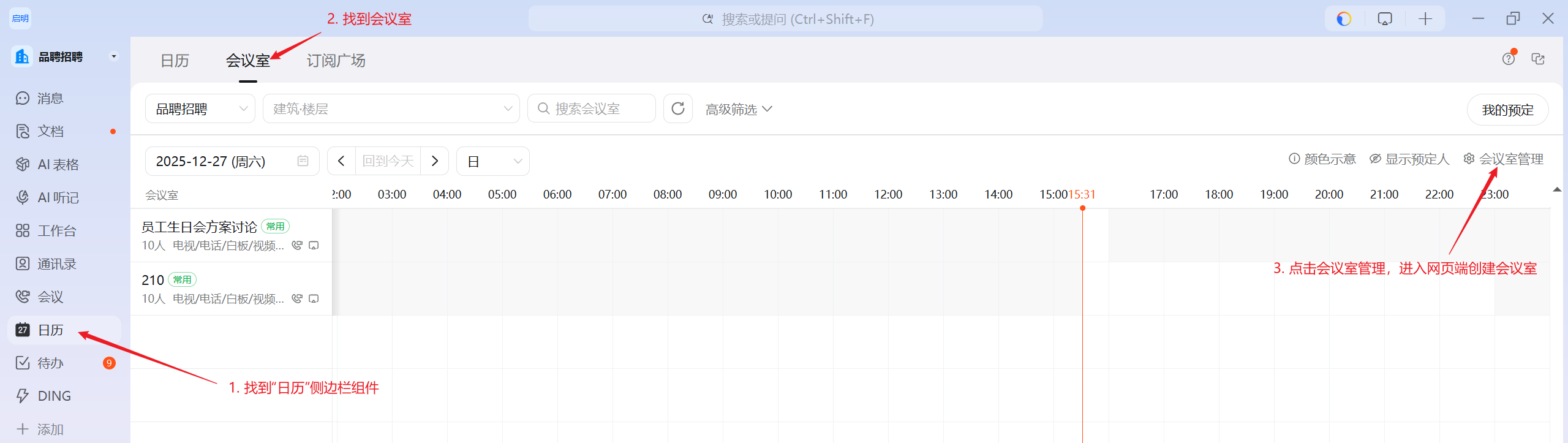Open Messages in the sidebar
Image resolution: width=1568 pixels, height=443 pixels.
pyautogui.click(x=49, y=99)
